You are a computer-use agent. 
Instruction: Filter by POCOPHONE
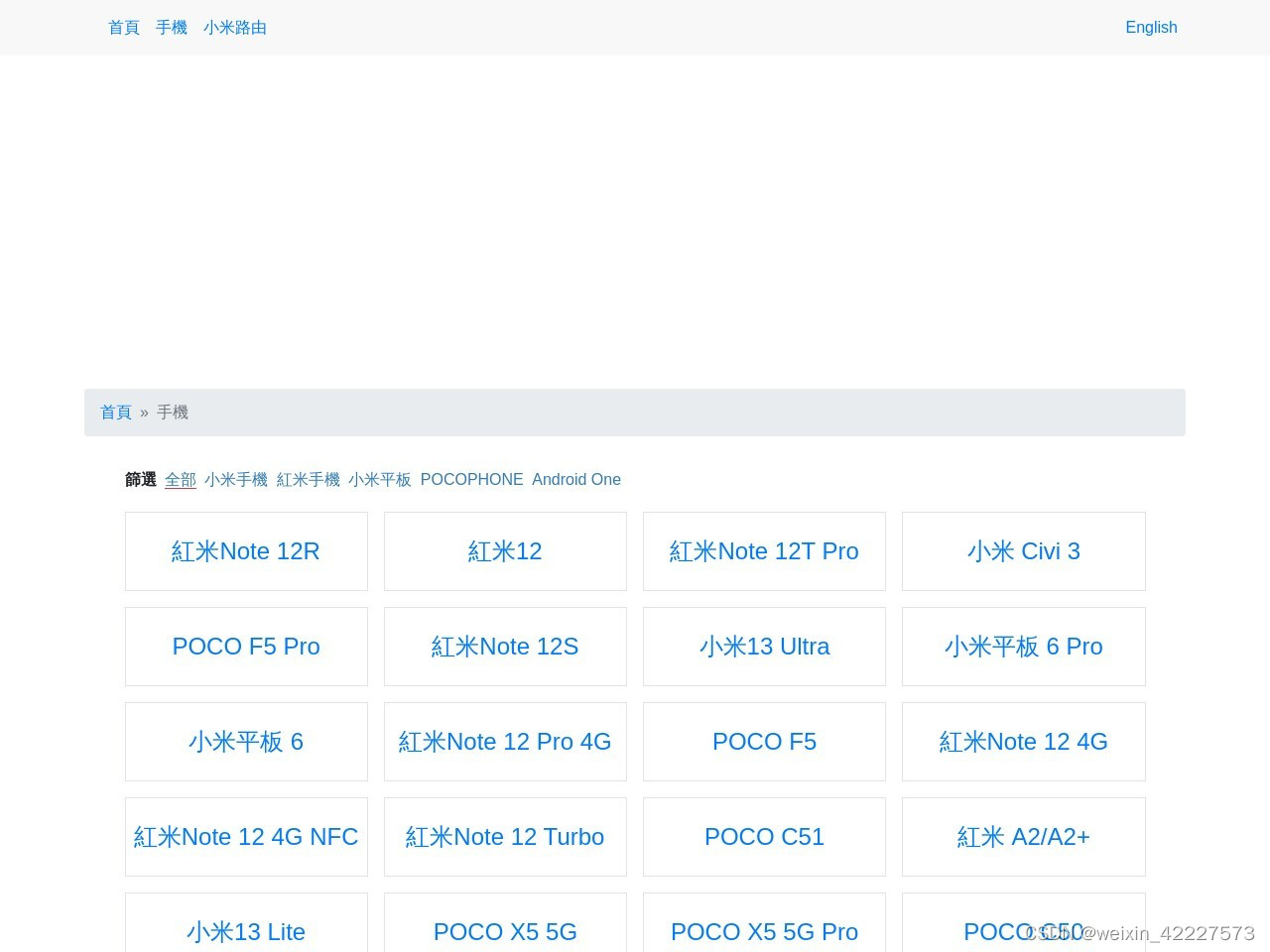click(x=471, y=480)
